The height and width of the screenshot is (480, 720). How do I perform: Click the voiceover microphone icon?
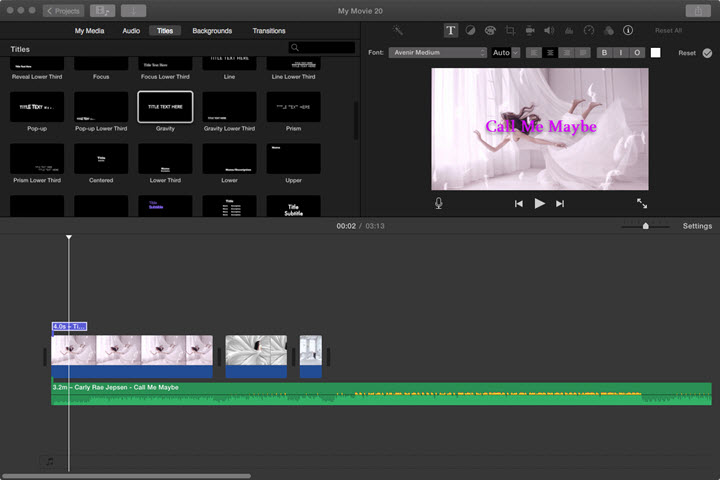(x=439, y=203)
